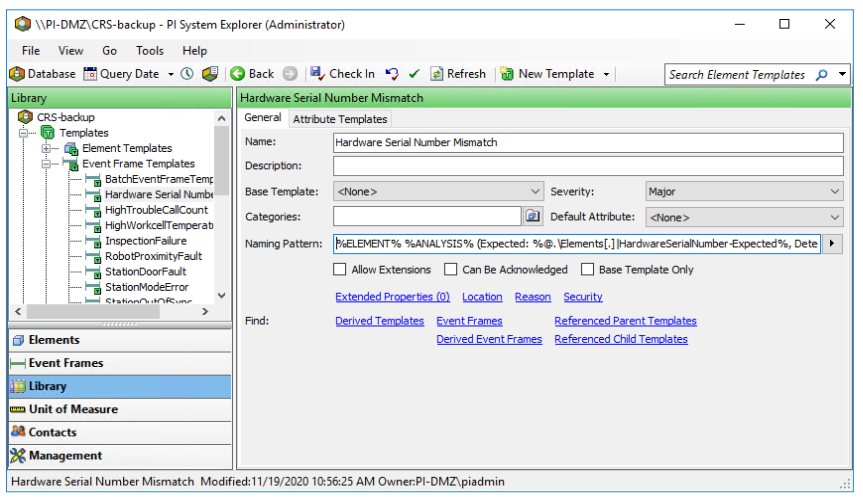Go Back with the green arrow
Screen dimensions: 863x502
[x=252, y=74]
